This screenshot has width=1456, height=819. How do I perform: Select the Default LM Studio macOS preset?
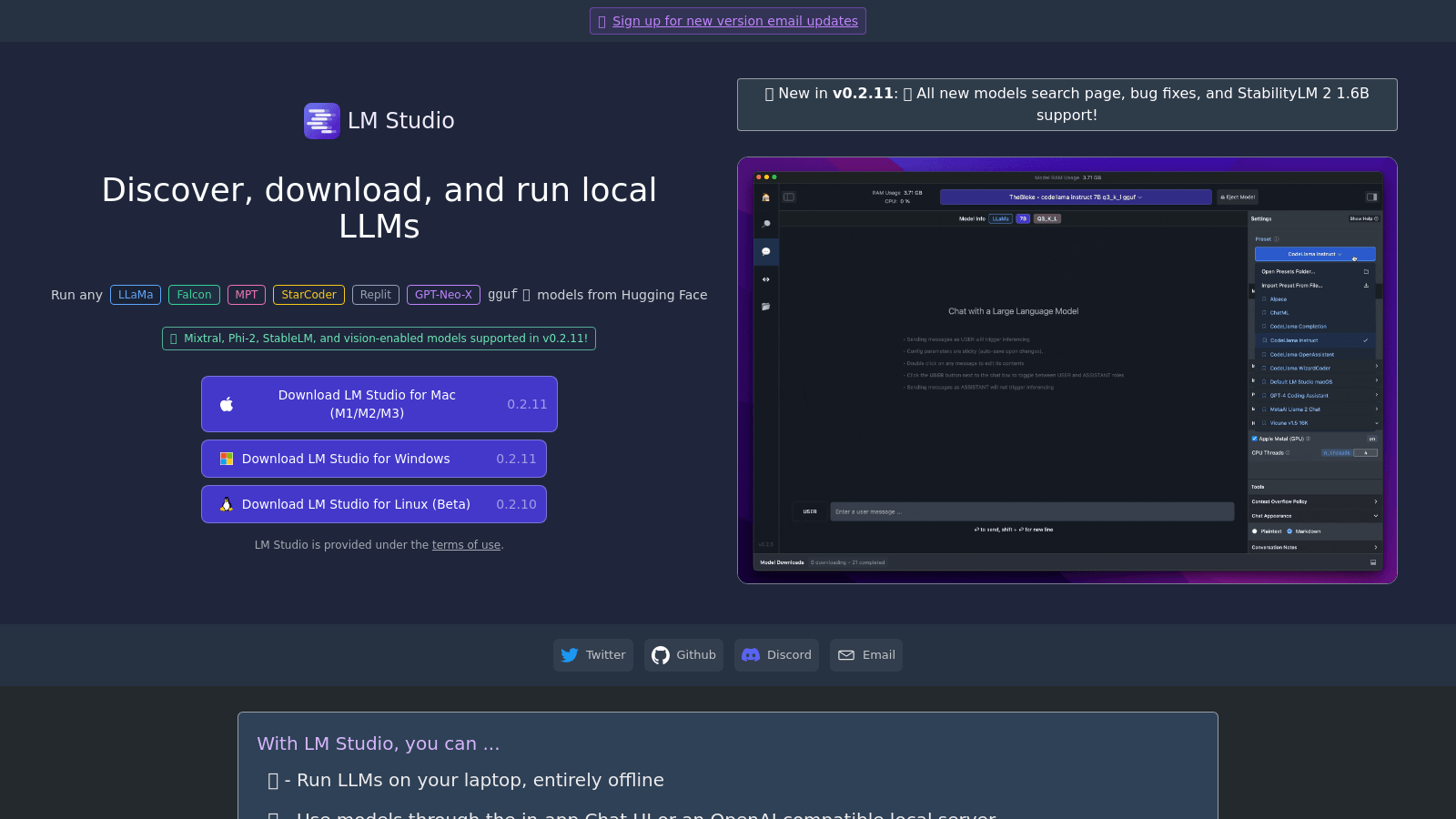[x=1315, y=381]
